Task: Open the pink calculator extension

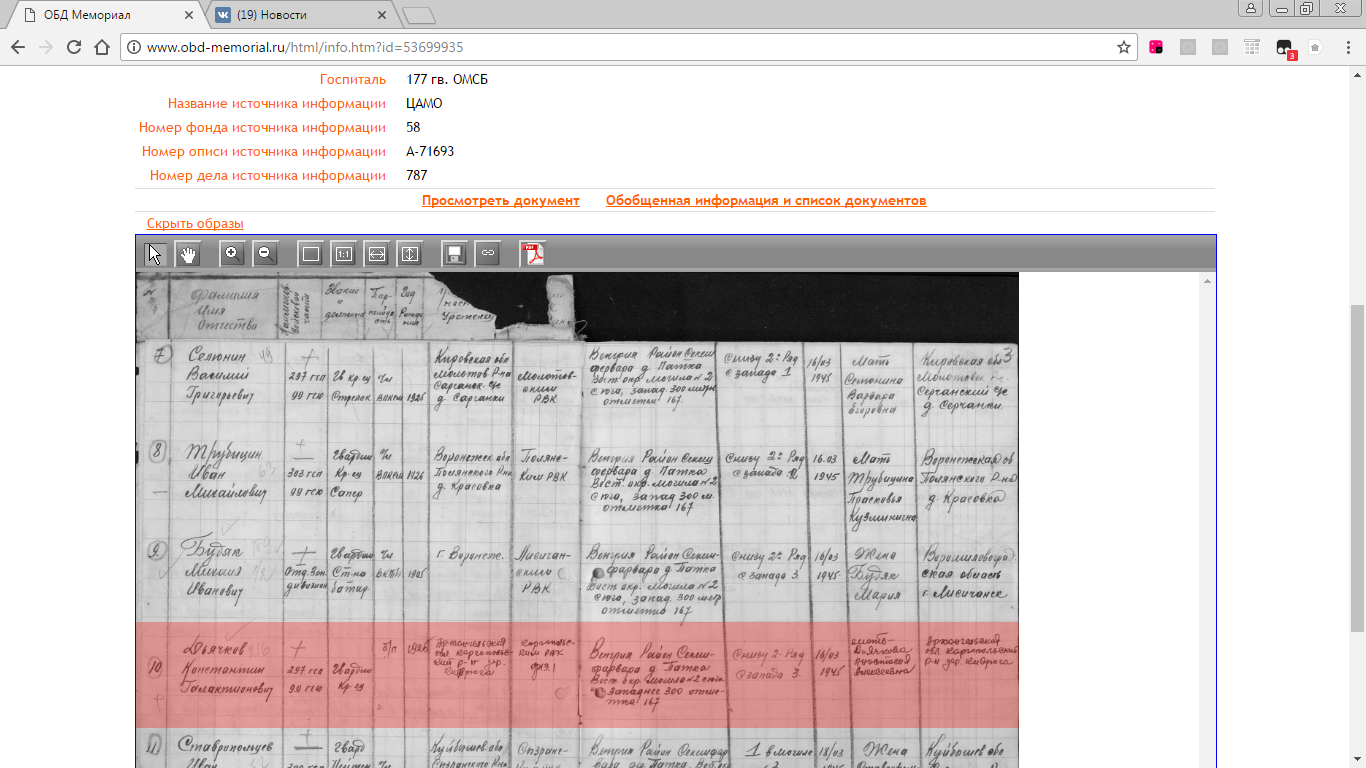Action: (x=1156, y=47)
